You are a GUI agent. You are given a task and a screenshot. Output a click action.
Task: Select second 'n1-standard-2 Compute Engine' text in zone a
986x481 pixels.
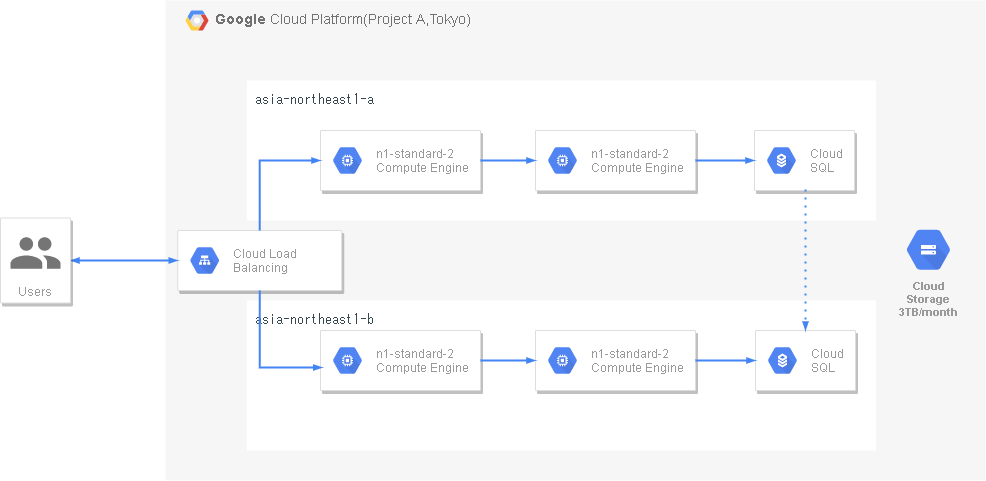(637, 160)
